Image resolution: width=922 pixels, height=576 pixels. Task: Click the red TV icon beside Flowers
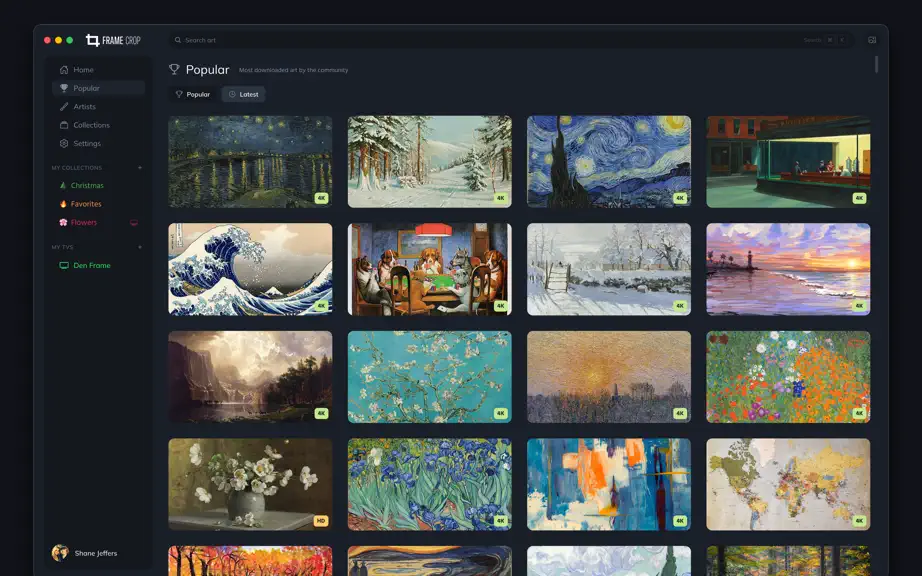[x=134, y=222]
